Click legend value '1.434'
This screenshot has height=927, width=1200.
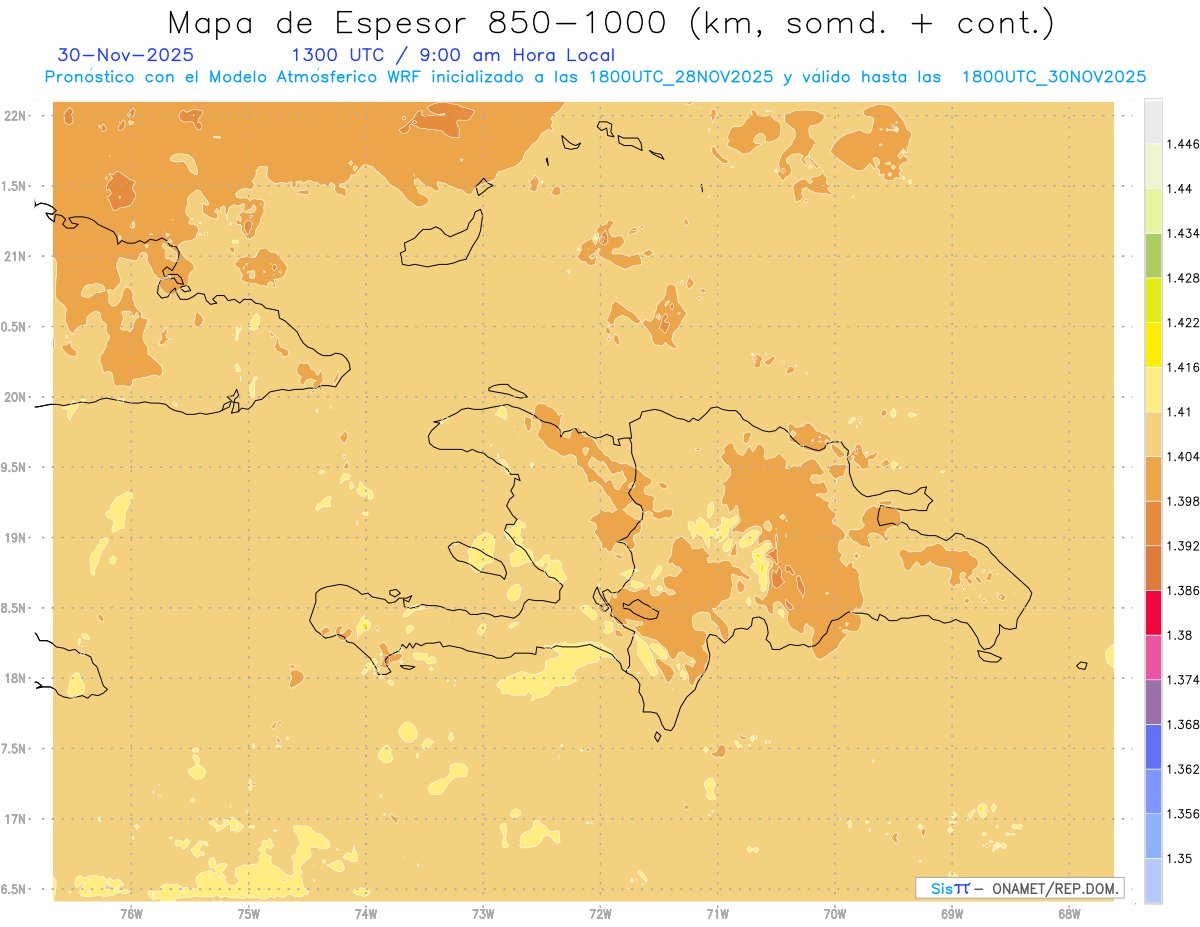pyautogui.click(x=1182, y=233)
